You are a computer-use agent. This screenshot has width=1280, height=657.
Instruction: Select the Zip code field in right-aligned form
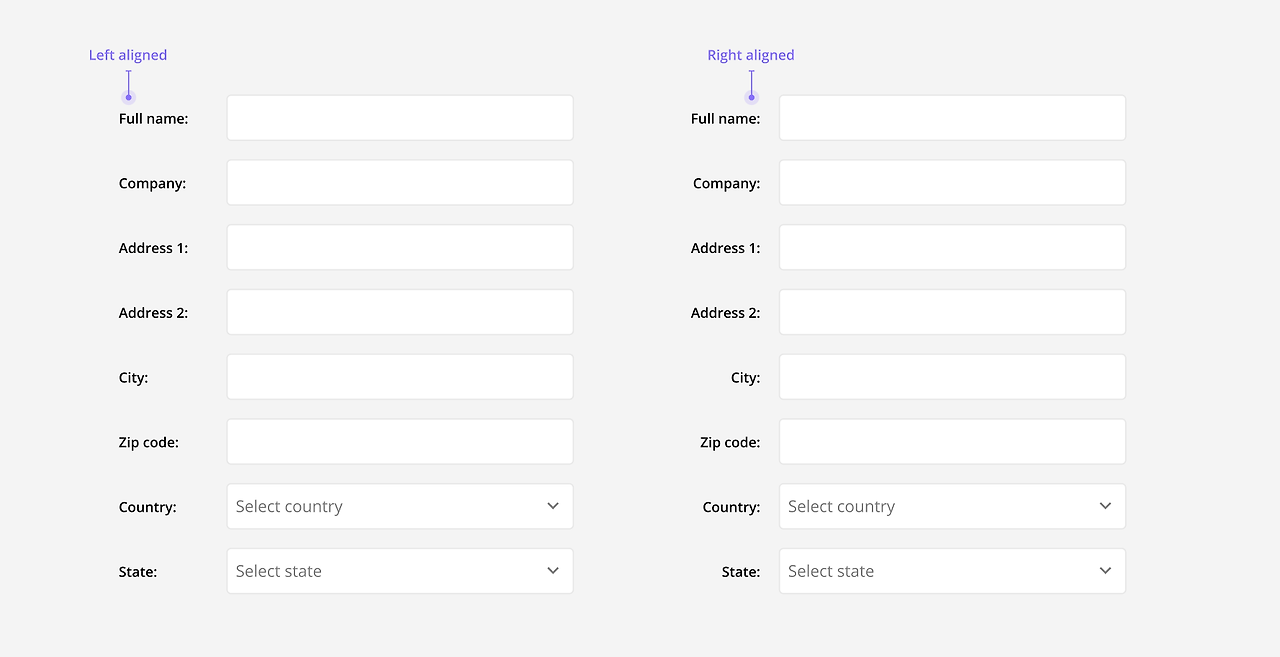click(952, 442)
